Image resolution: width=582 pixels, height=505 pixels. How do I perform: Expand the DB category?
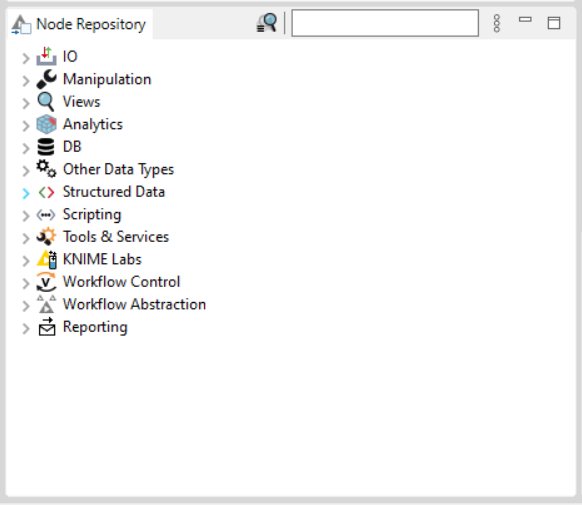[26, 148]
